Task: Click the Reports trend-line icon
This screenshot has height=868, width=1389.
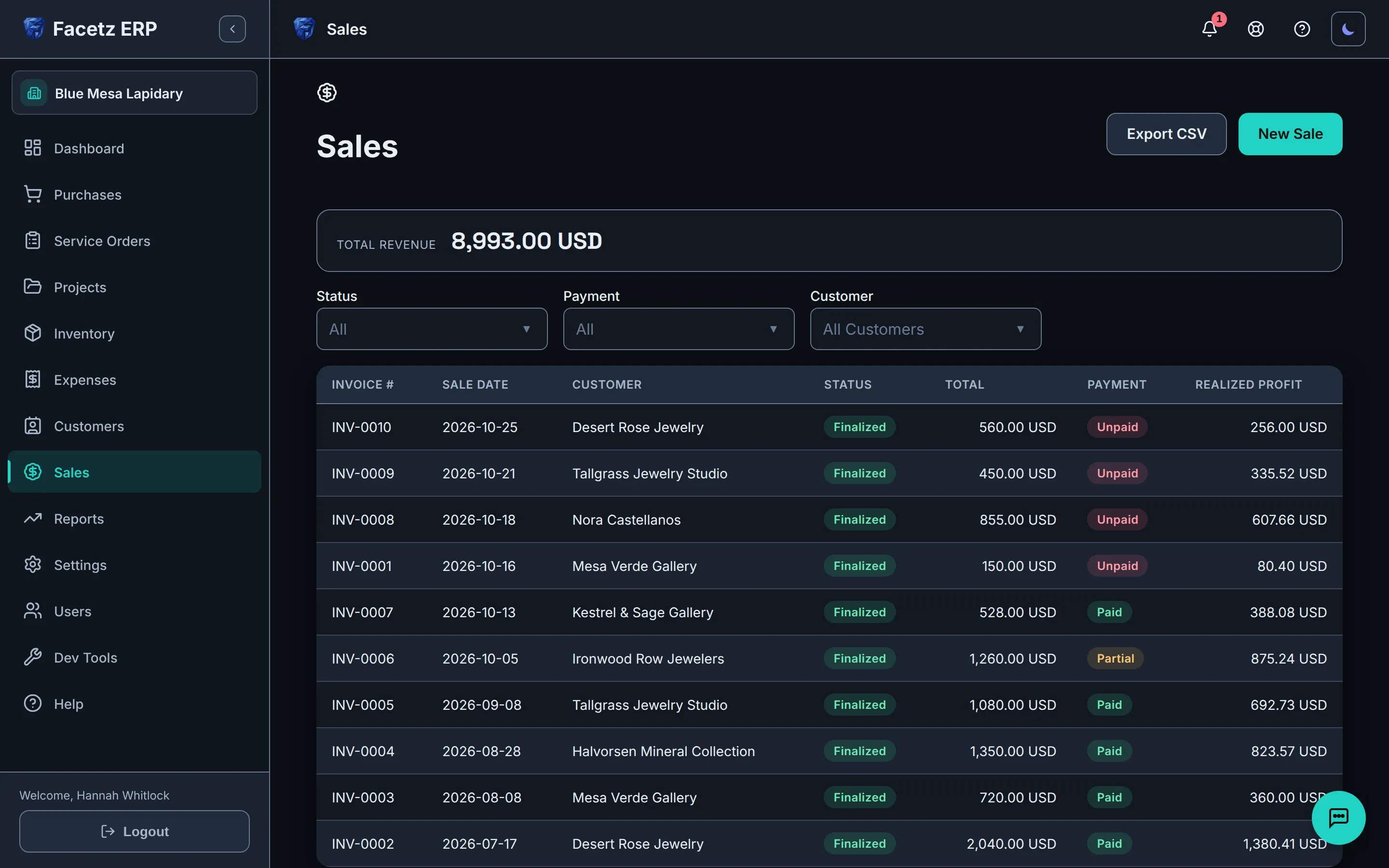Action: pos(33,518)
